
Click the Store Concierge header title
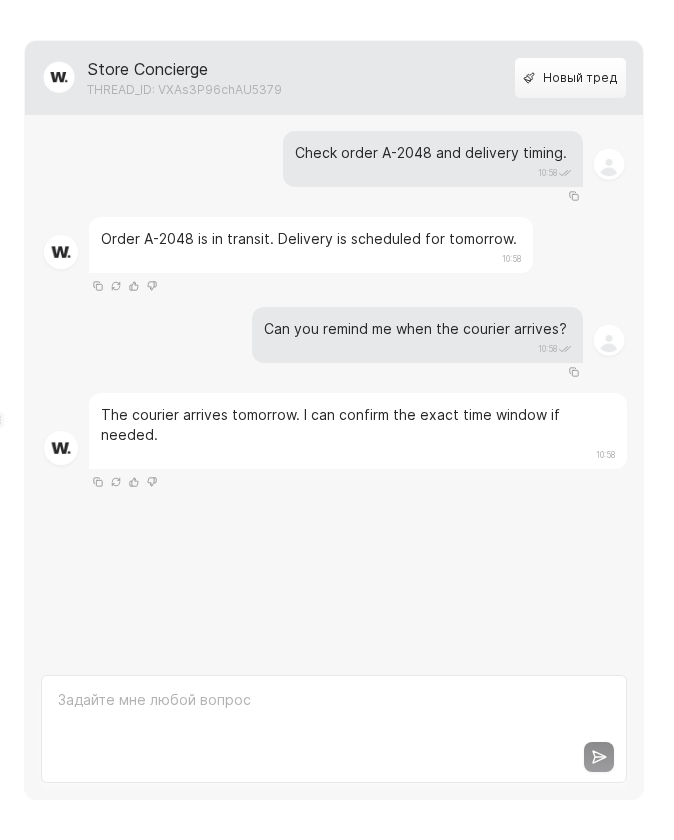(x=147, y=69)
